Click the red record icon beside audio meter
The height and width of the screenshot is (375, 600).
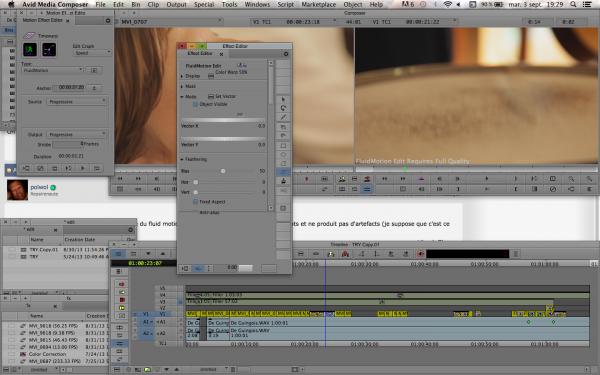(421, 254)
